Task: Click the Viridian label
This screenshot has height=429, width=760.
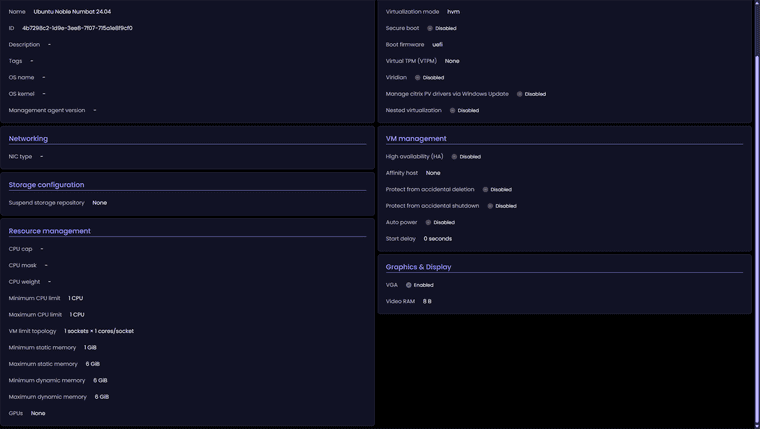Action: click(396, 78)
